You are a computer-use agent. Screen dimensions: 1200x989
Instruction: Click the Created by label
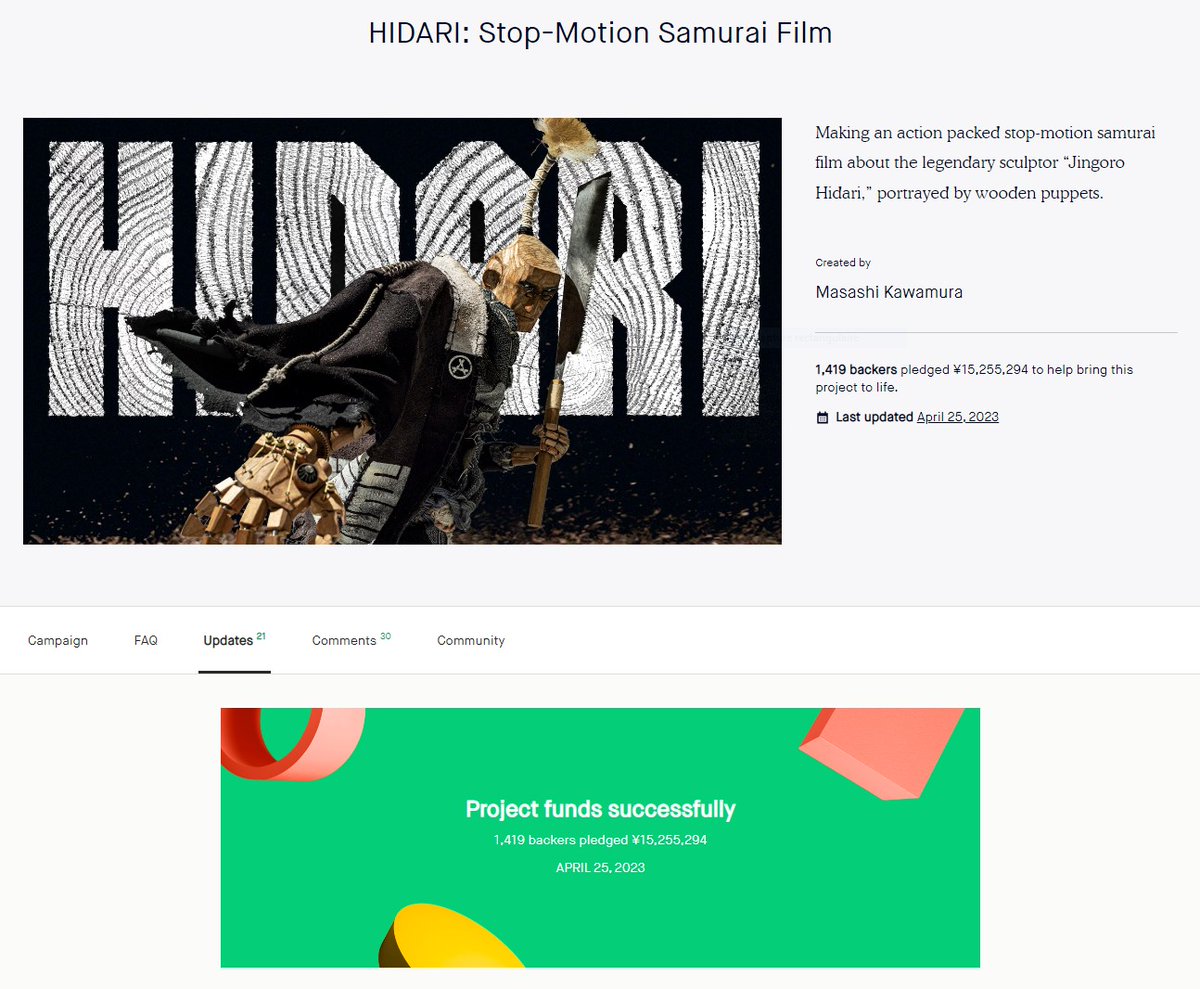point(843,263)
